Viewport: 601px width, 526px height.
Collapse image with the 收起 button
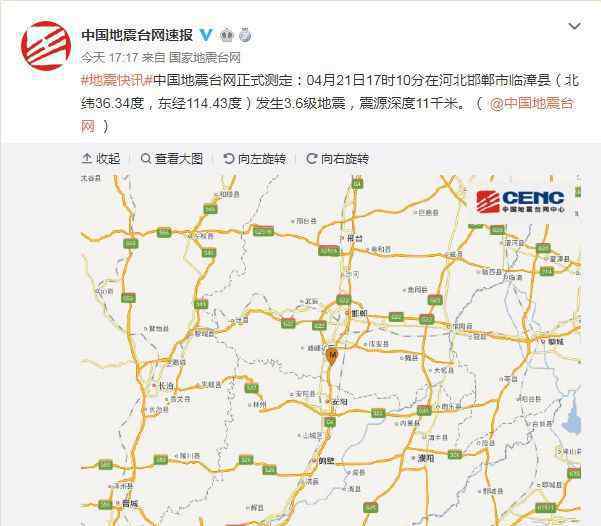[x=101, y=159]
